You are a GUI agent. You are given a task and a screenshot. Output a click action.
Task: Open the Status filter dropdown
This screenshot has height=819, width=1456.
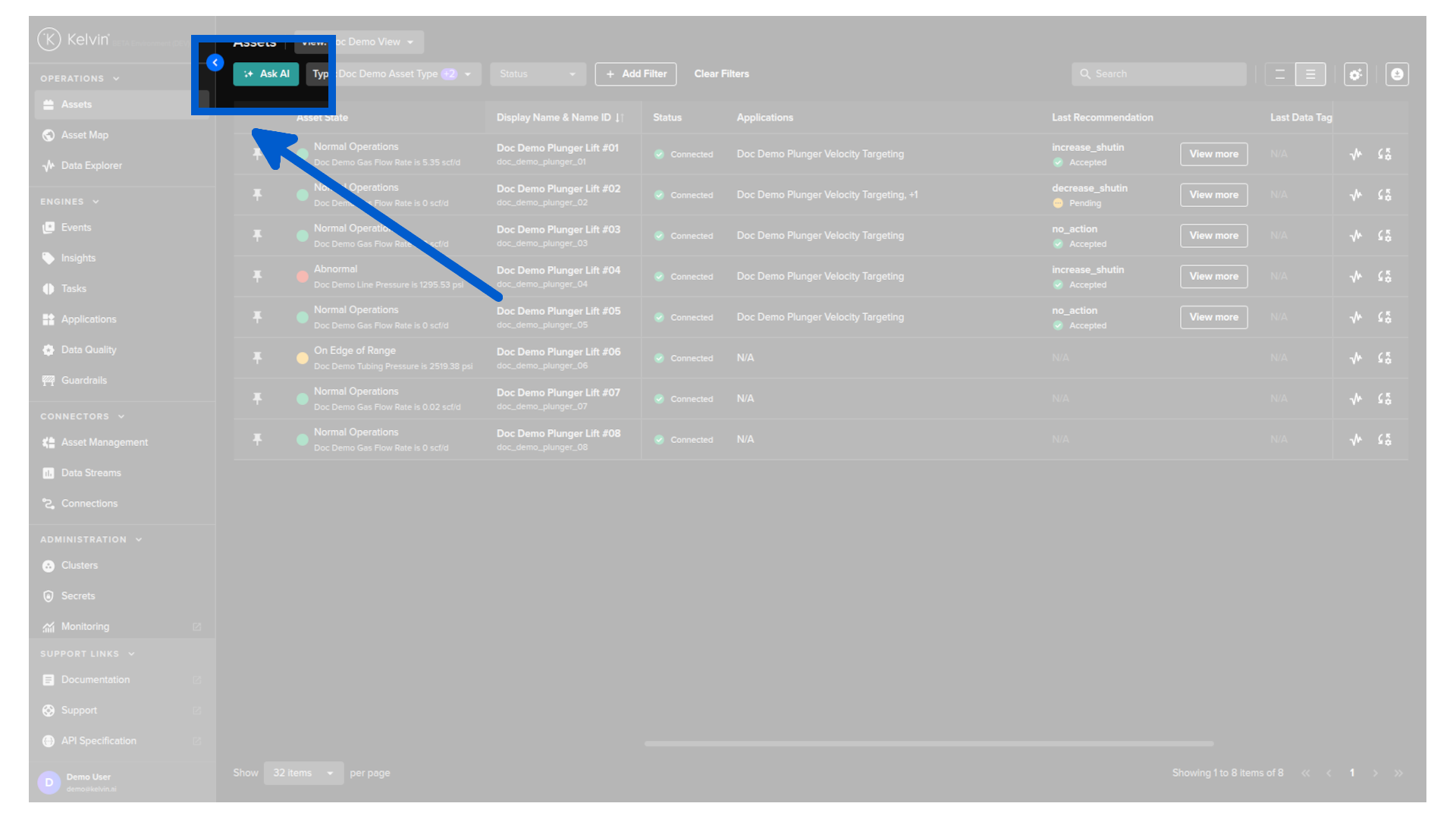538,74
